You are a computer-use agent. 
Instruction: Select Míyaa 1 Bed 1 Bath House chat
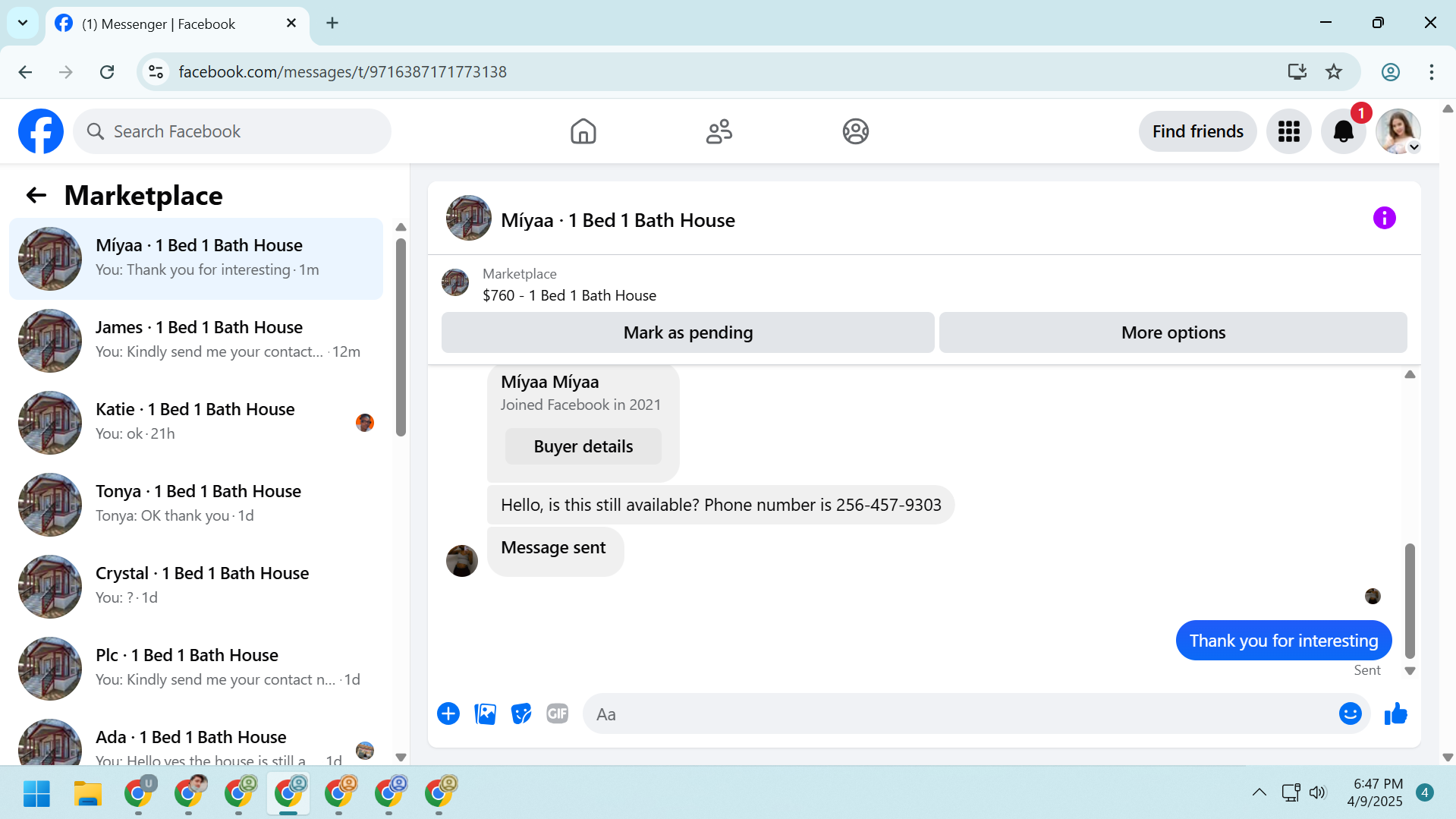[196, 259]
